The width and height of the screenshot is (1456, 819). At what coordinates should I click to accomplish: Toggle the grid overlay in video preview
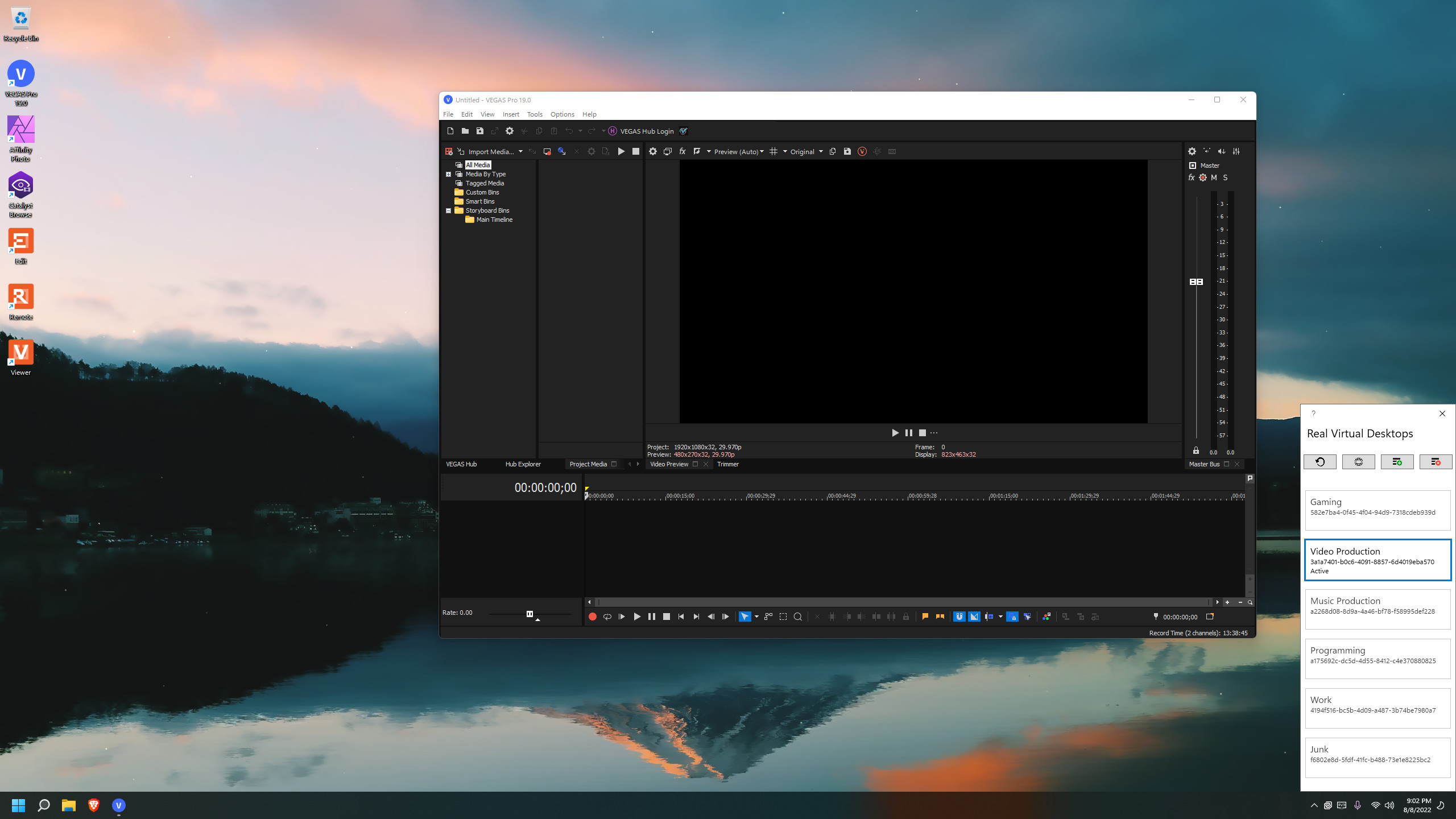[x=773, y=151]
